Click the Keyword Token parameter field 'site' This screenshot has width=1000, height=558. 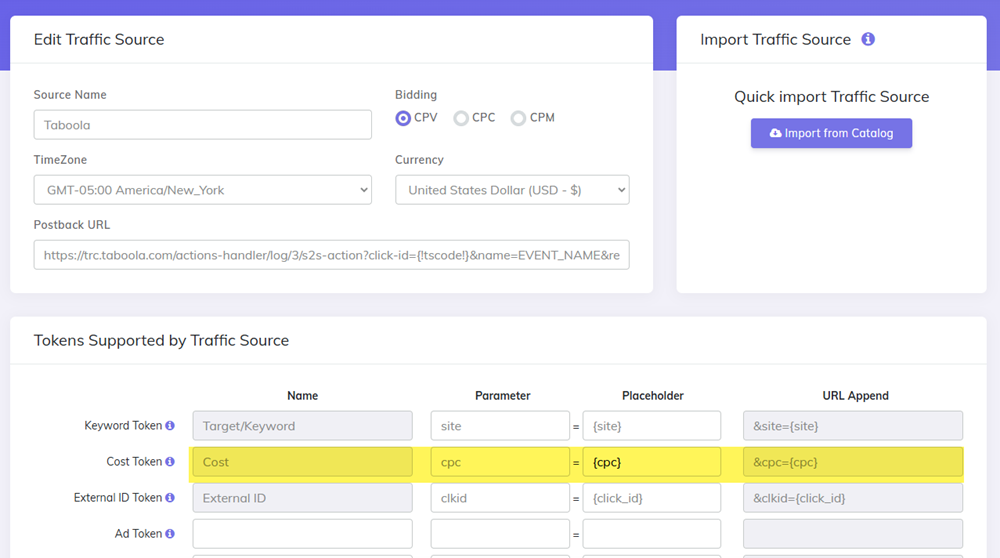point(500,426)
